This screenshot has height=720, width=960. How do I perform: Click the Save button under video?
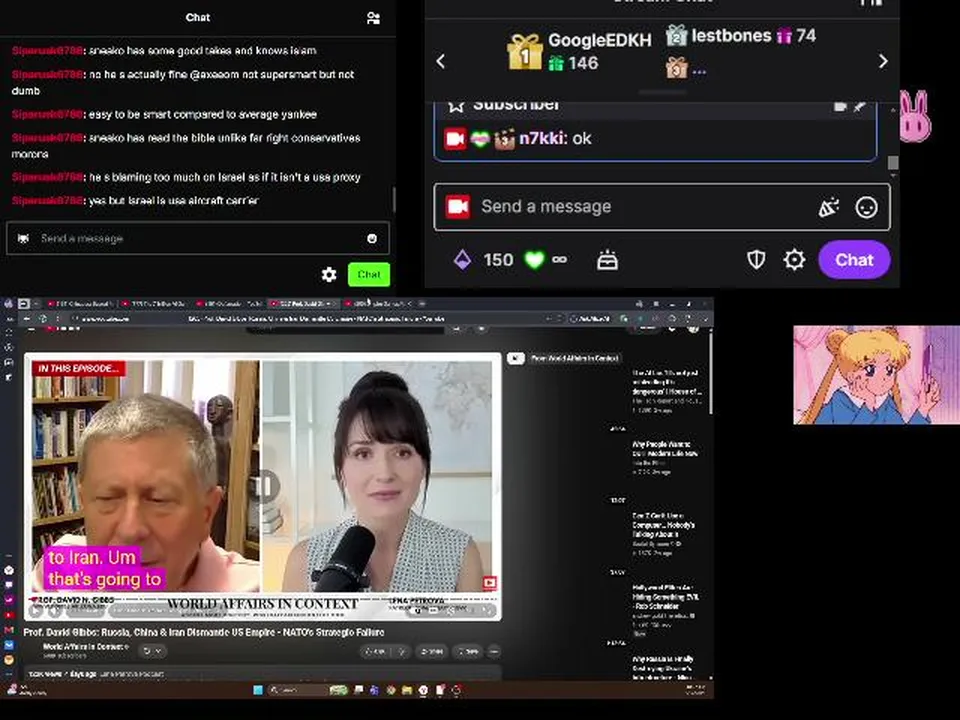(469, 651)
